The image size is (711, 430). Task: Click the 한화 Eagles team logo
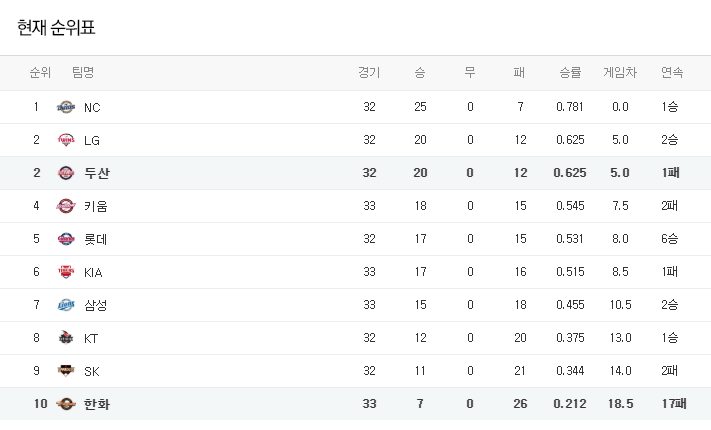pyautogui.click(x=66, y=404)
